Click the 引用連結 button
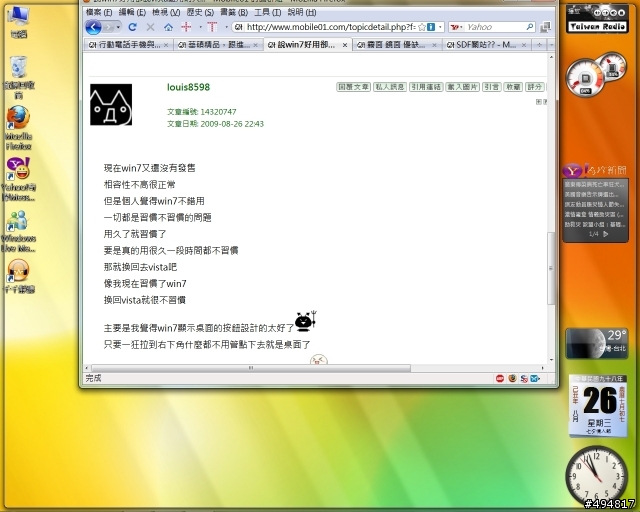Image resolution: width=640 pixels, height=512 pixels. [426, 87]
